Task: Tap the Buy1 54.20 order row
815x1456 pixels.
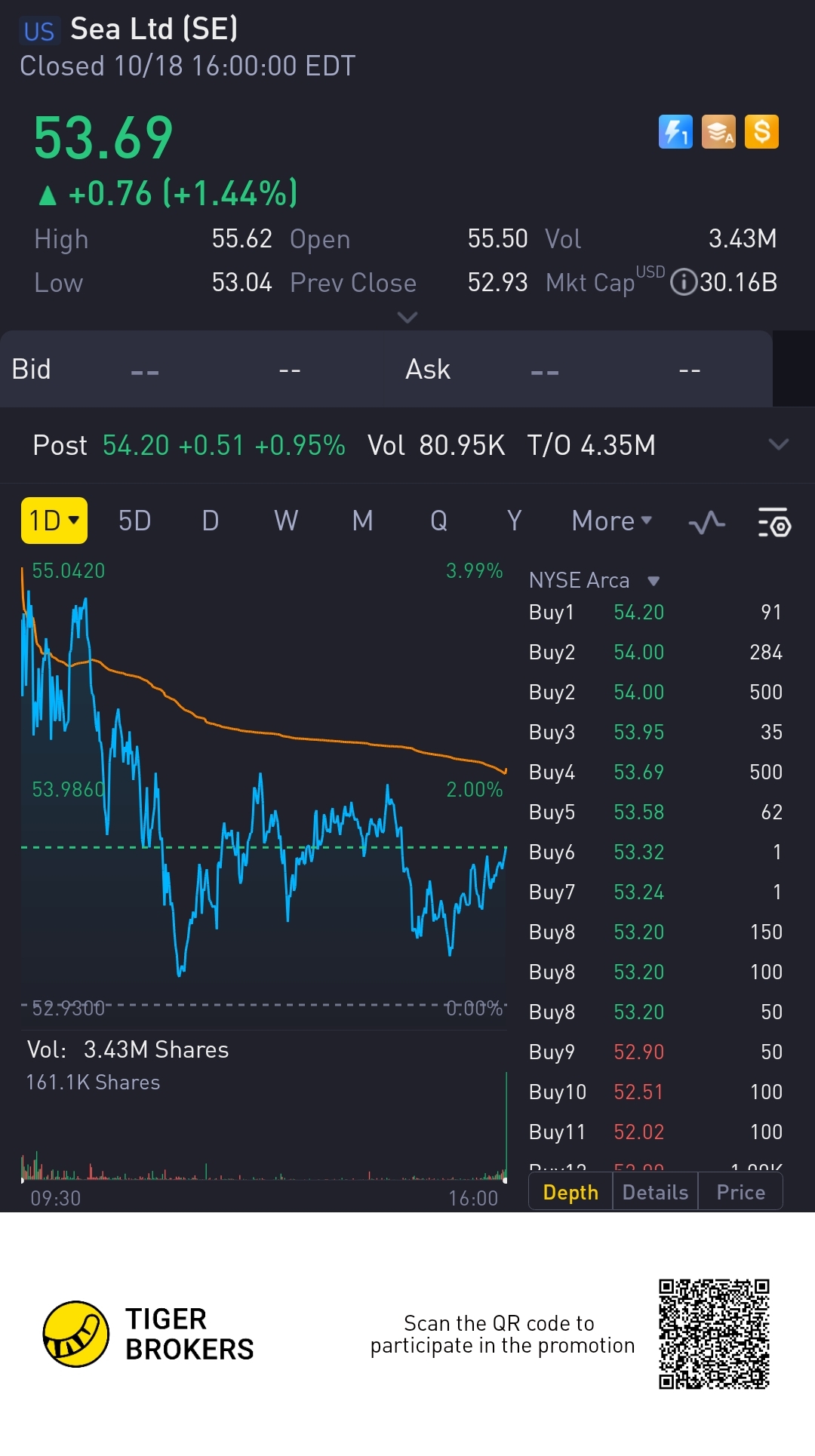Action: click(x=655, y=612)
